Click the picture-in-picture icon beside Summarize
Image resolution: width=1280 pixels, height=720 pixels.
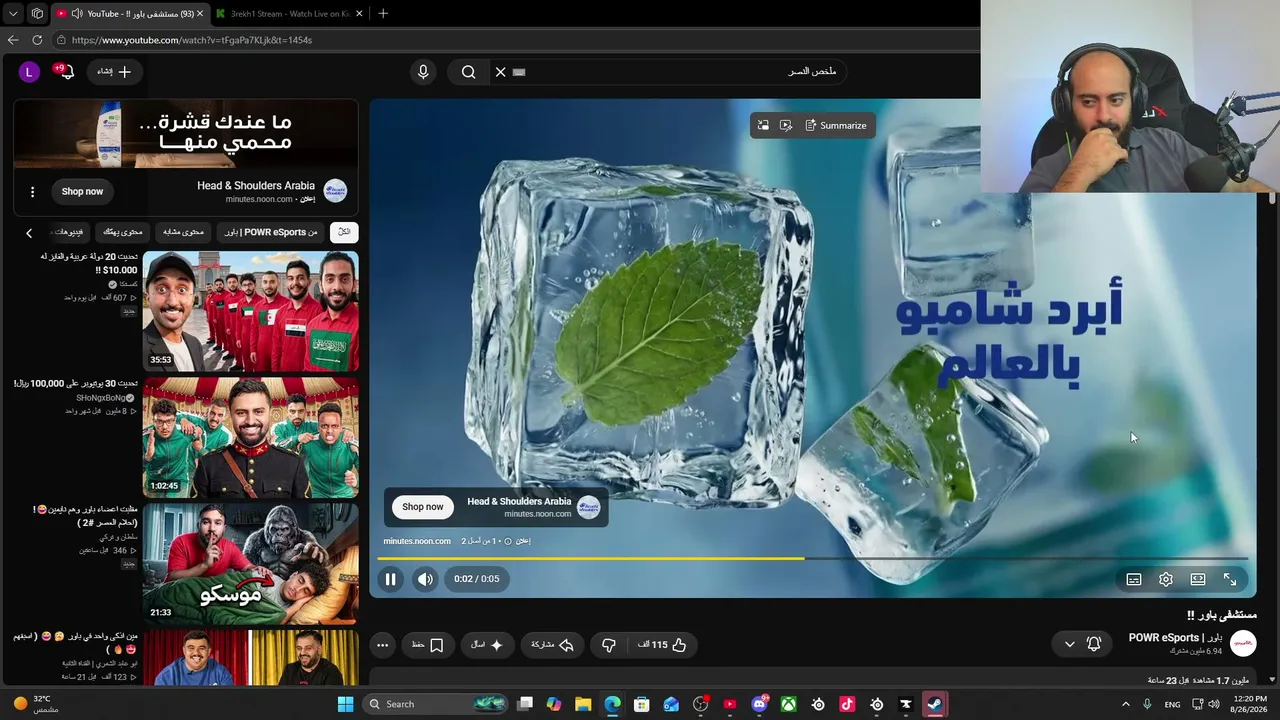[763, 125]
